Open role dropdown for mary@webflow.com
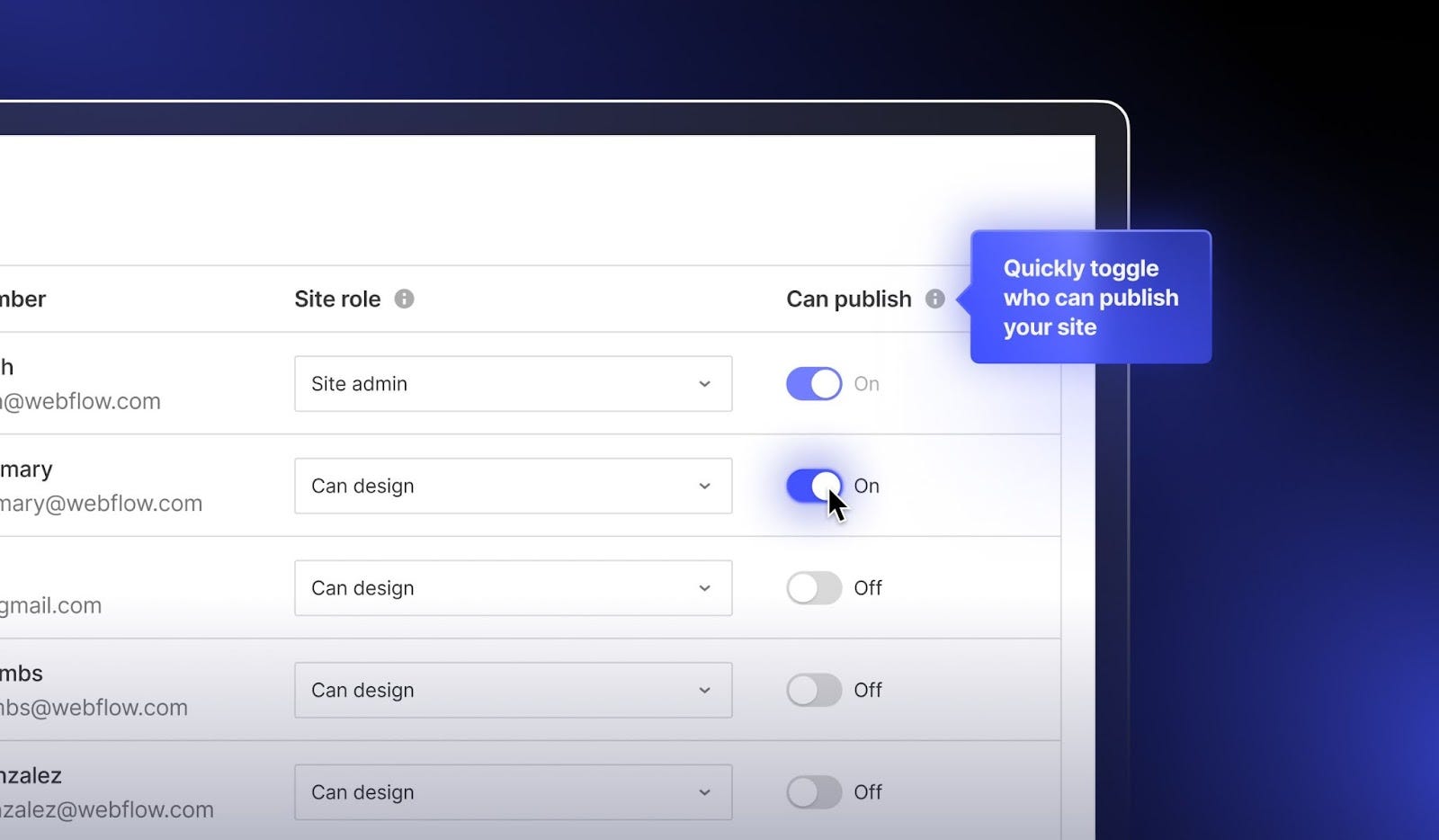The image size is (1439, 840). [514, 486]
